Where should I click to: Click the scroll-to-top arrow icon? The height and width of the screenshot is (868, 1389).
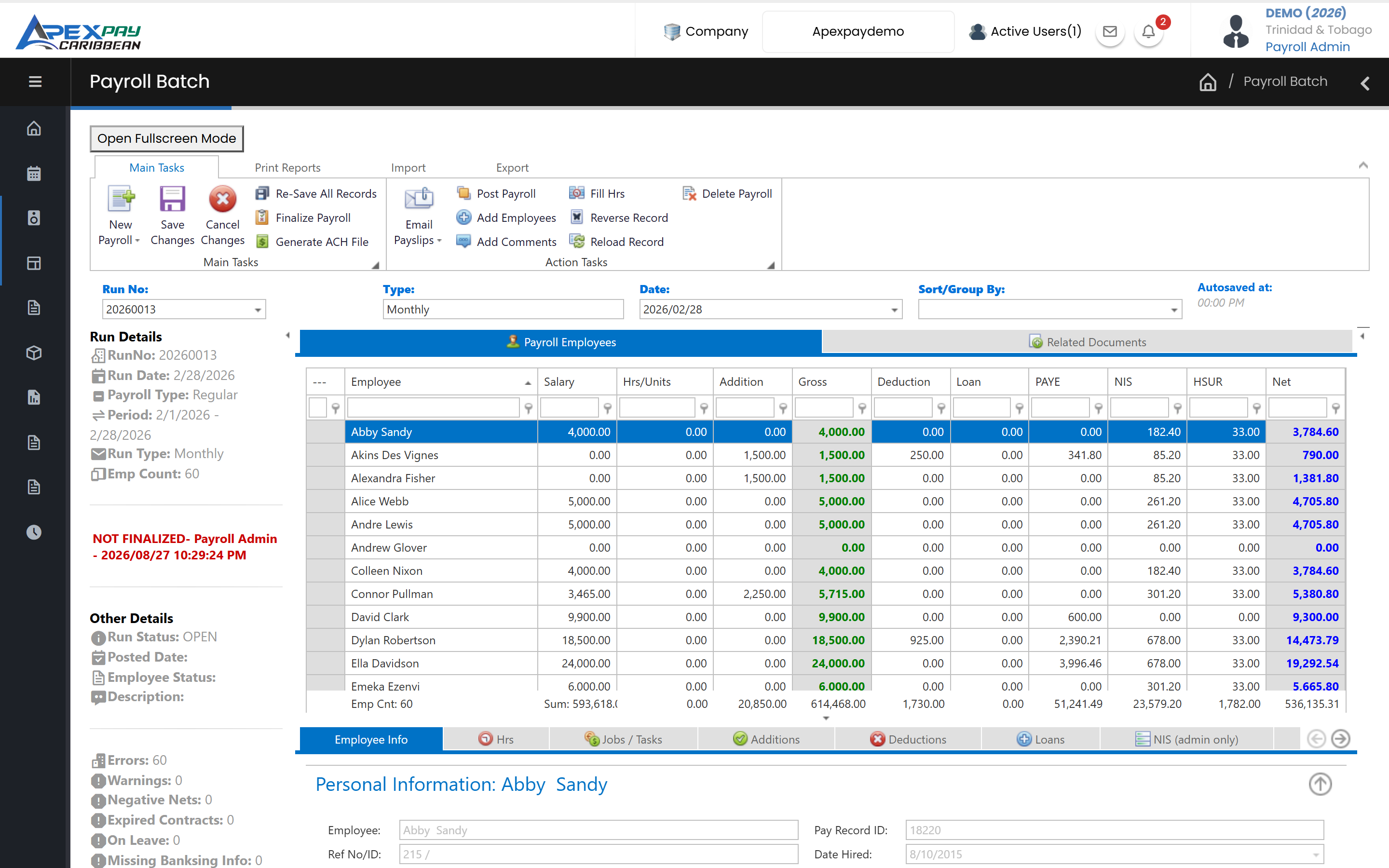(1320, 784)
